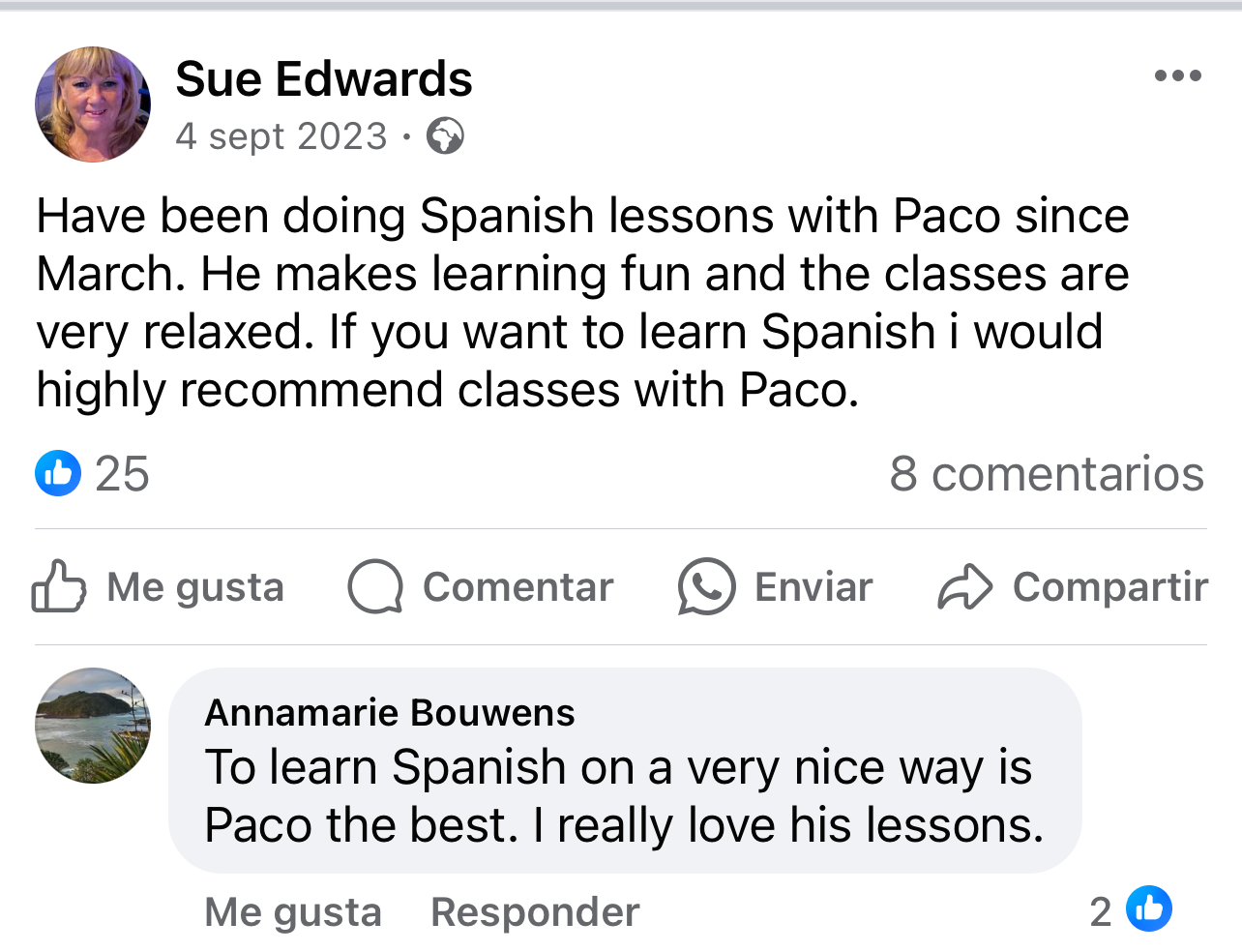Visit Sue Edwards' profile via her name
Screen dimensions: 1242x952
(324, 79)
